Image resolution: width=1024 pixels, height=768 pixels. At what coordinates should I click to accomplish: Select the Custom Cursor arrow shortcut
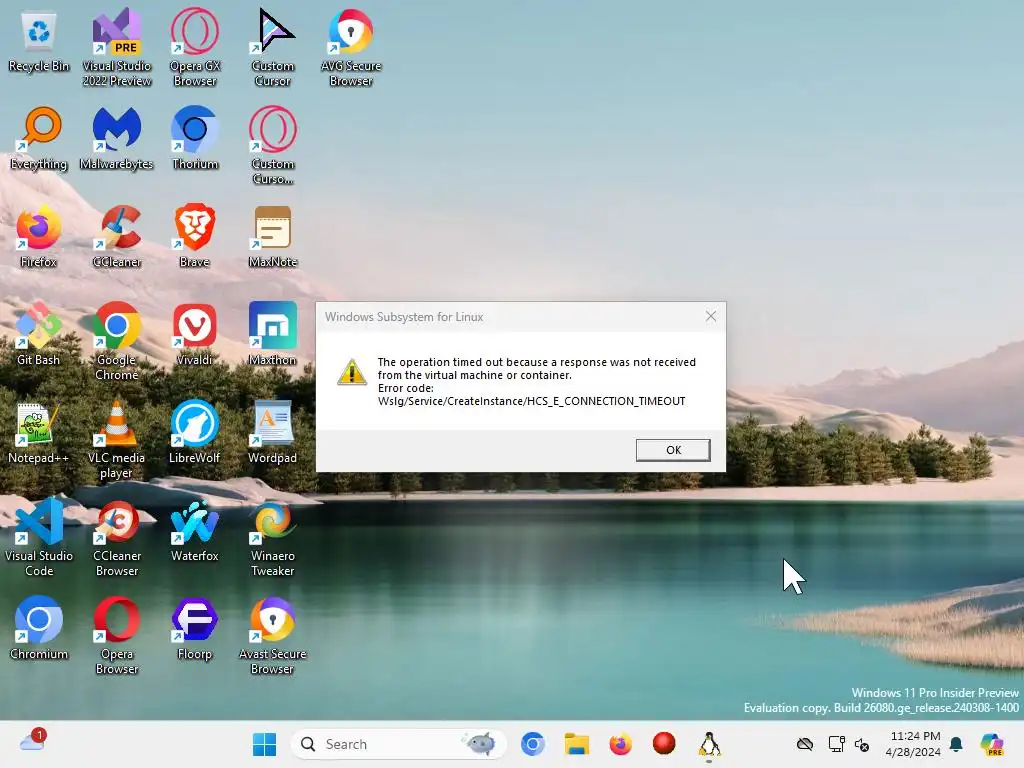click(273, 47)
